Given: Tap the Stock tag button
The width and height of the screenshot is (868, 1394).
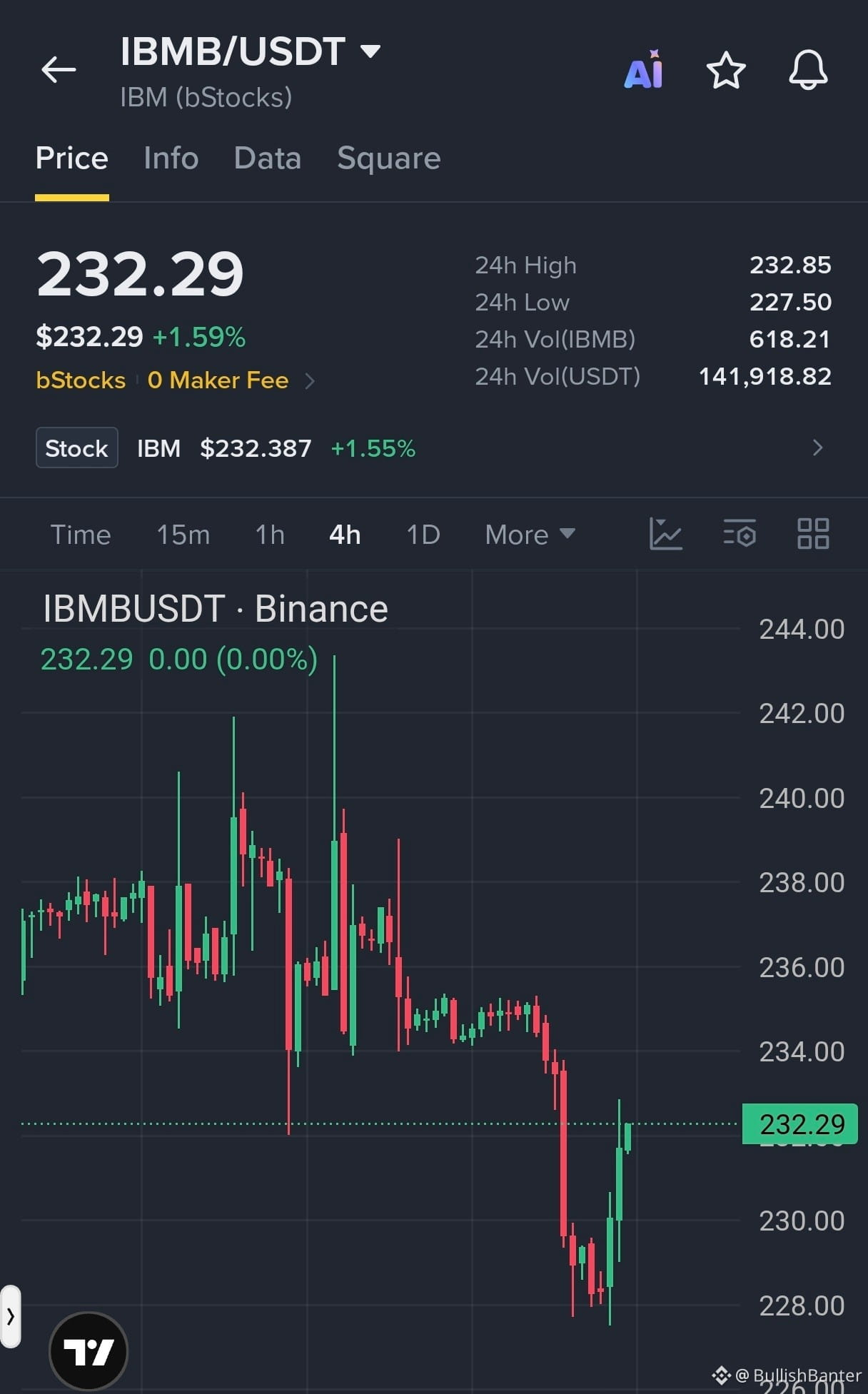Looking at the screenshot, I should pyautogui.click(x=77, y=448).
